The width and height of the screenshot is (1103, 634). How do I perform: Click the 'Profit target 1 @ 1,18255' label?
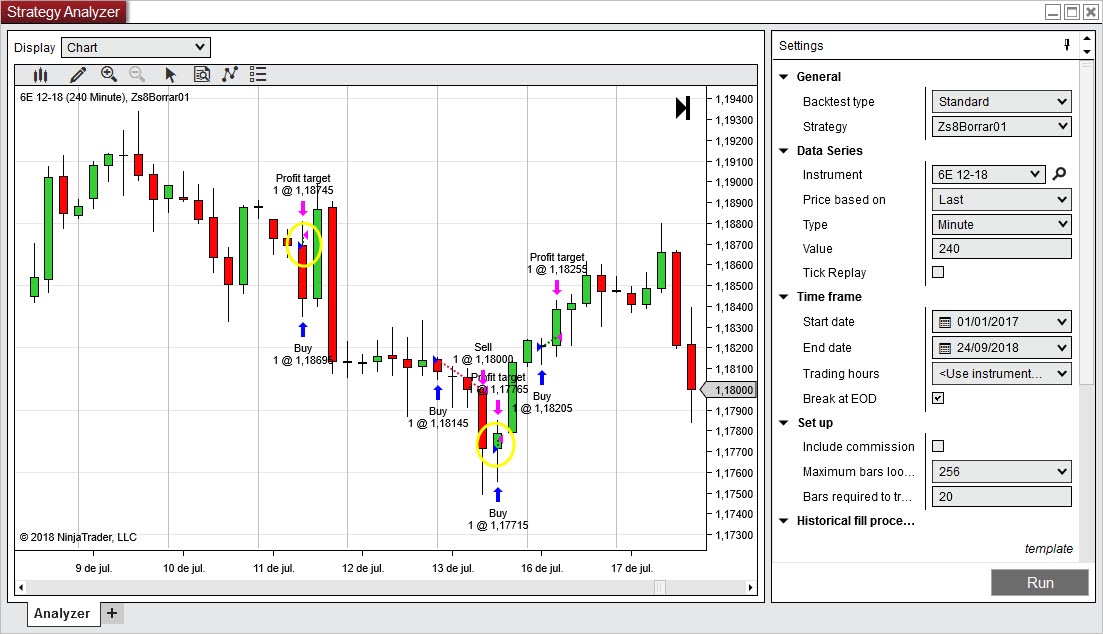click(x=557, y=263)
